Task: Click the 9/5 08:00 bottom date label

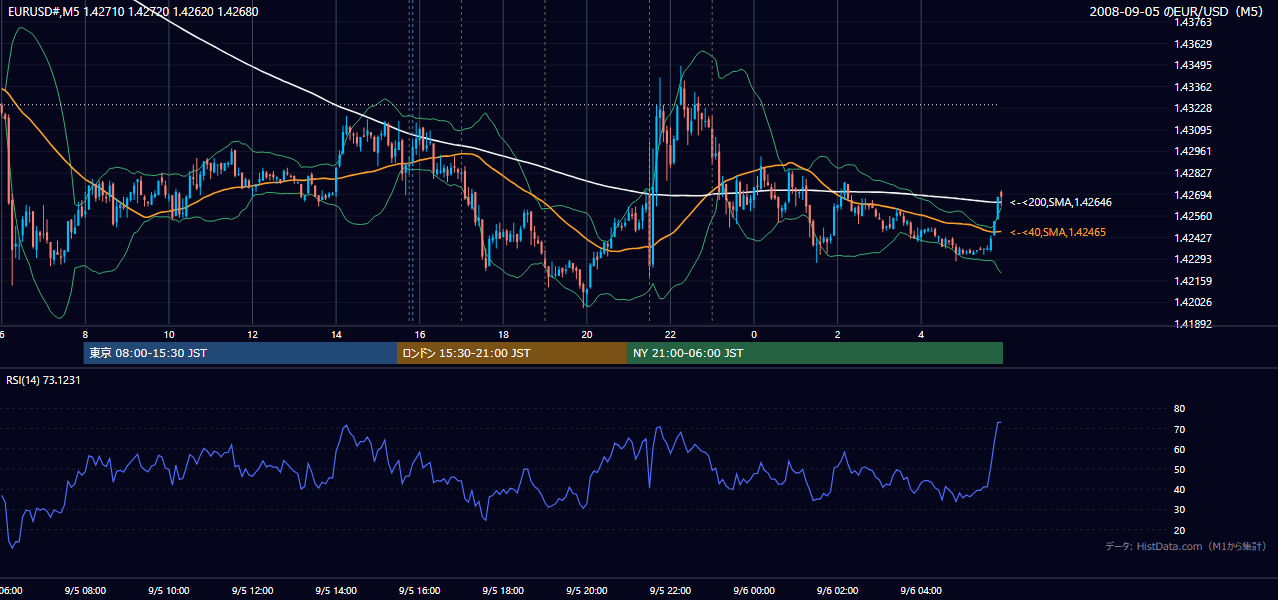Action: pyautogui.click(x=85, y=591)
